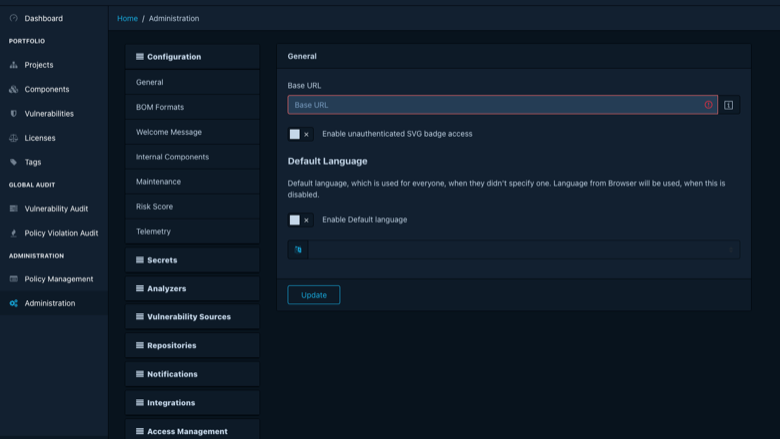Expand the Access Management section
This screenshot has width=780, height=439.
click(x=193, y=430)
